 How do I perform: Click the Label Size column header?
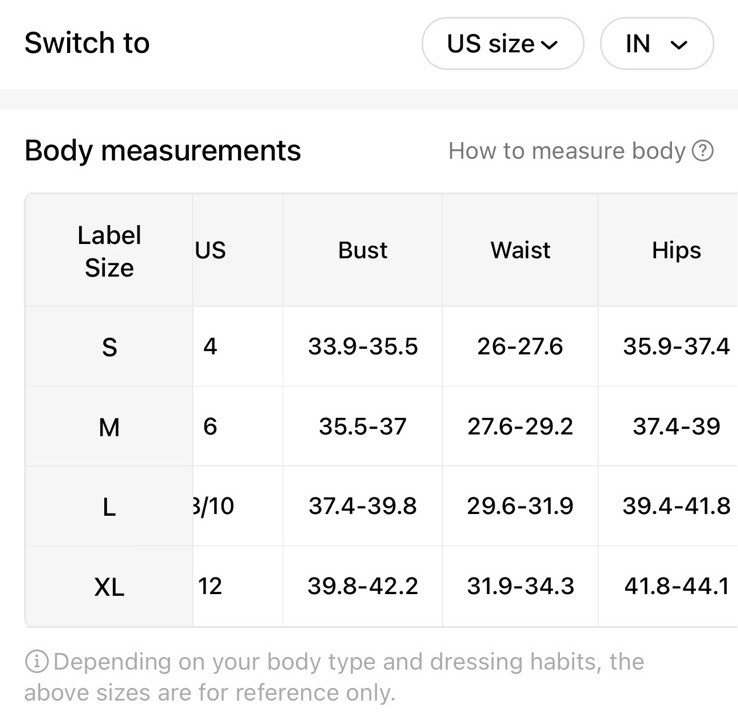pos(109,251)
